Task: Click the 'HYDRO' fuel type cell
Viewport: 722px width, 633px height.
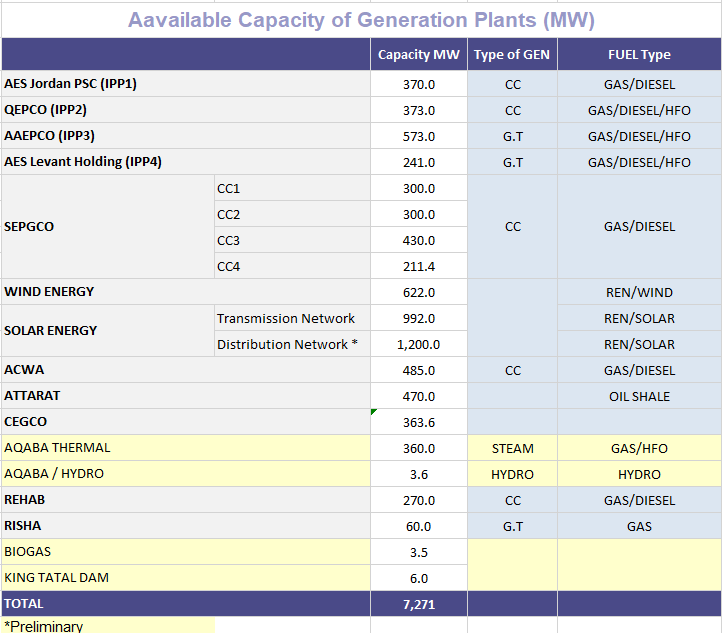Action: 639,474
